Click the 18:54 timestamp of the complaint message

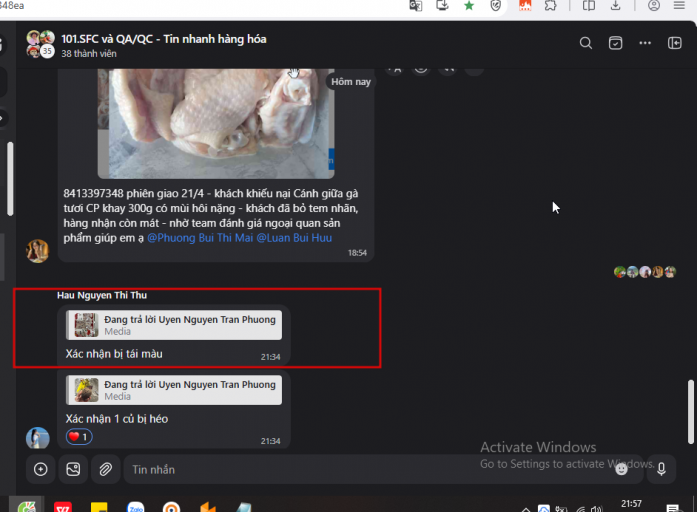point(357,253)
